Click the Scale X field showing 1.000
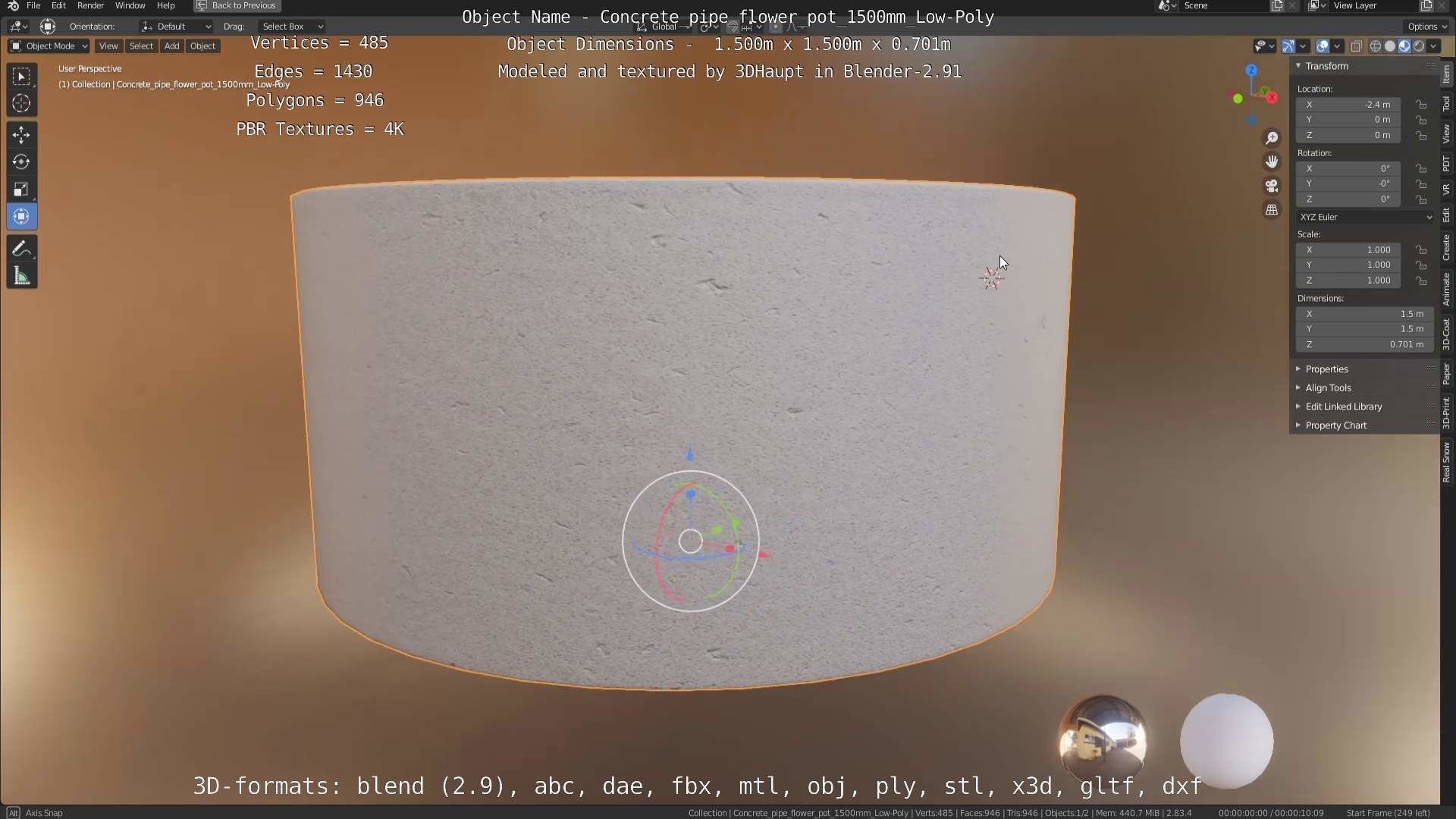The image size is (1456, 819). (1348, 250)
